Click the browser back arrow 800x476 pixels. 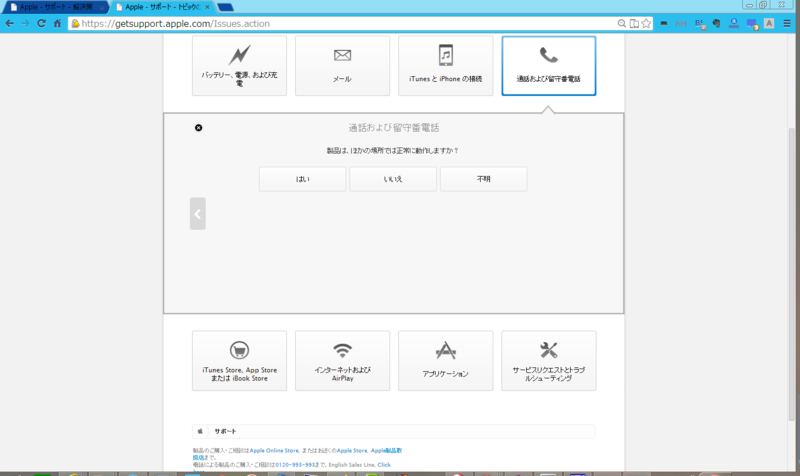[10, 23]
